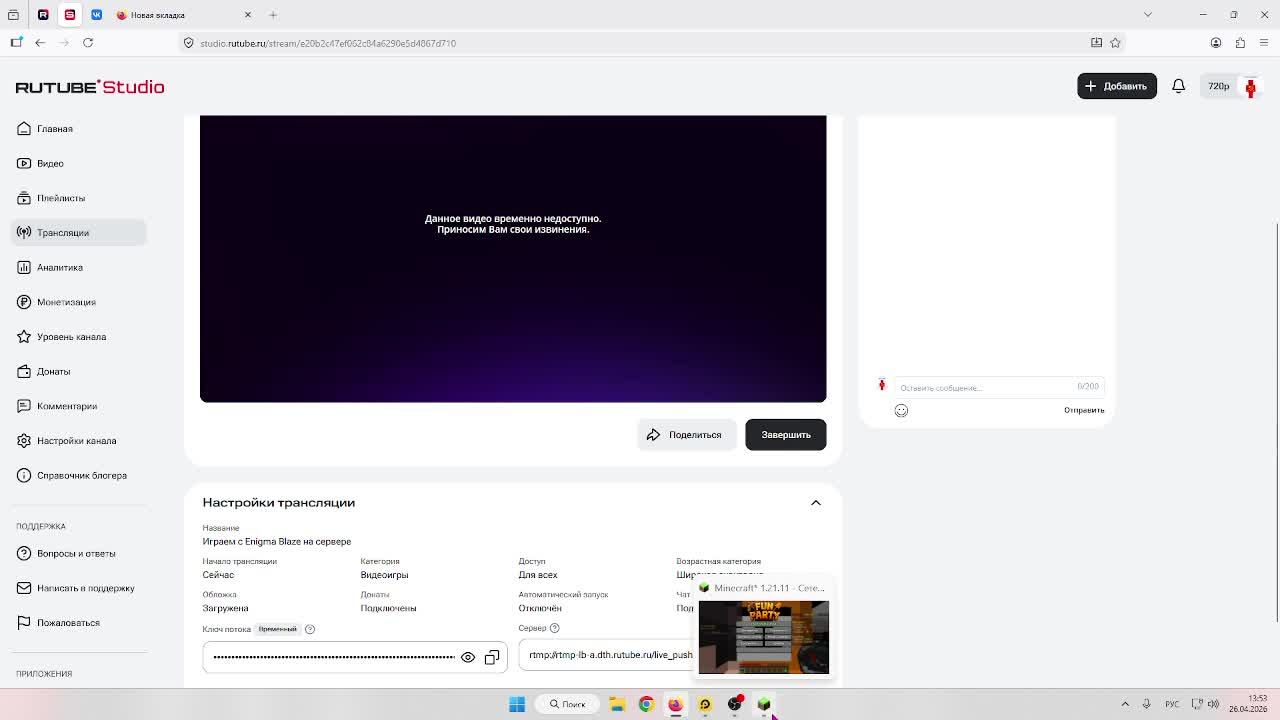Click the Добавить button

1117,86
